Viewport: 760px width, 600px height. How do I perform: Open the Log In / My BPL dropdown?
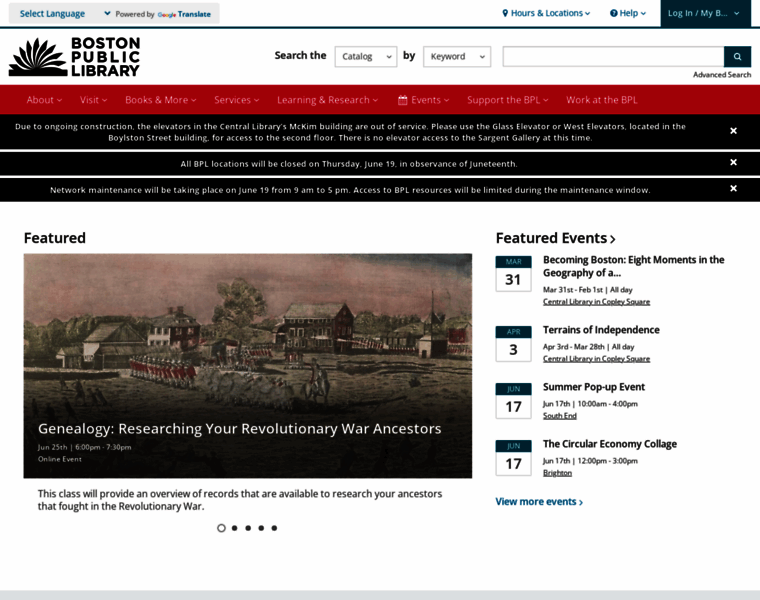[705, 13]
